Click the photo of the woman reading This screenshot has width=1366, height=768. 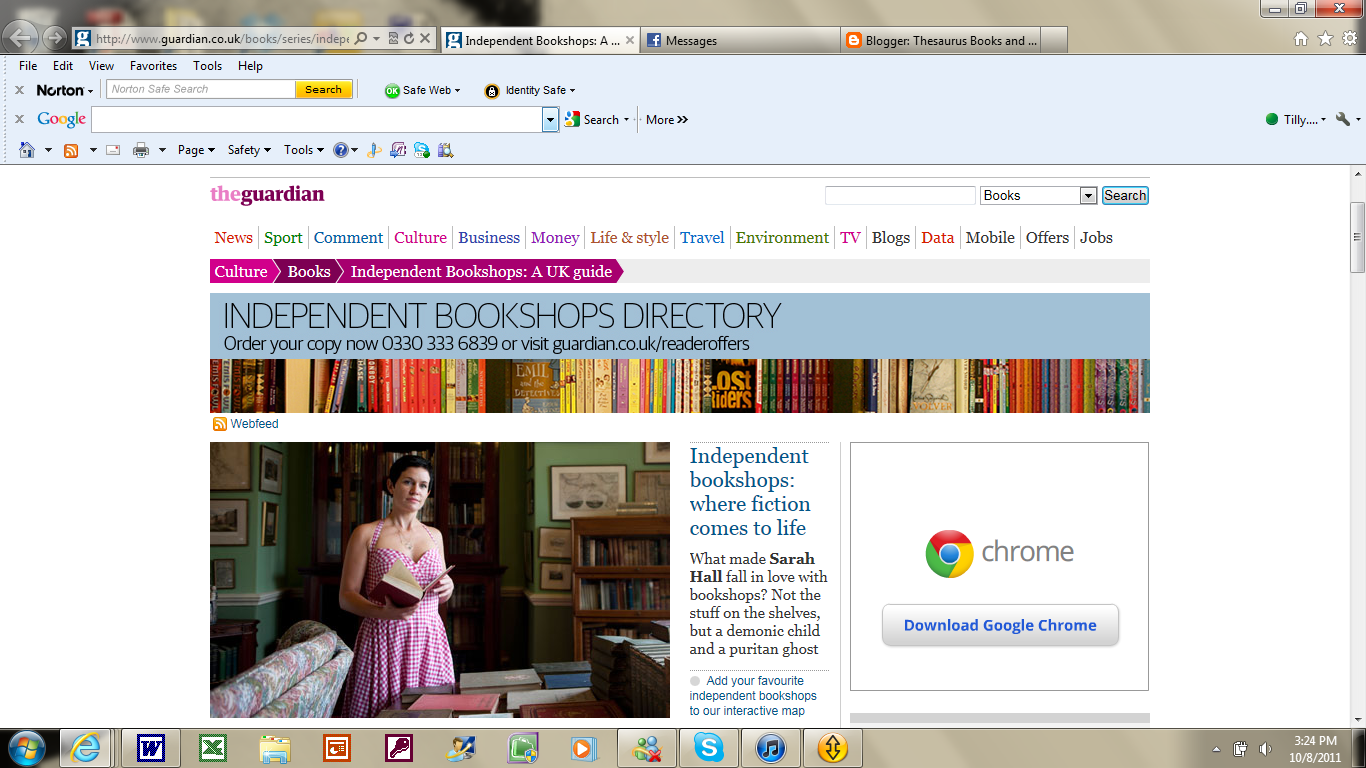pyautogui.click(x=440, y=580)
